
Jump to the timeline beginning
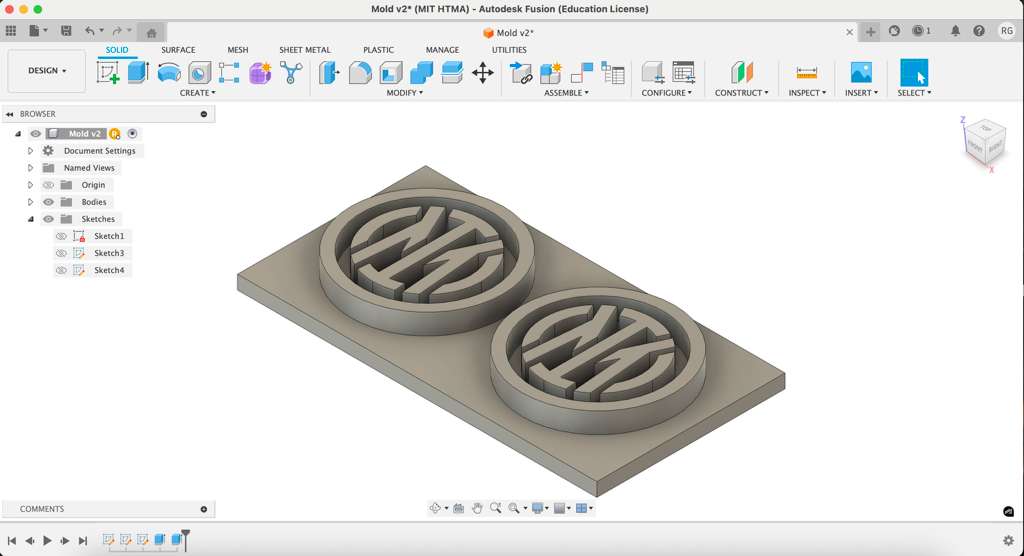point(11,540)
